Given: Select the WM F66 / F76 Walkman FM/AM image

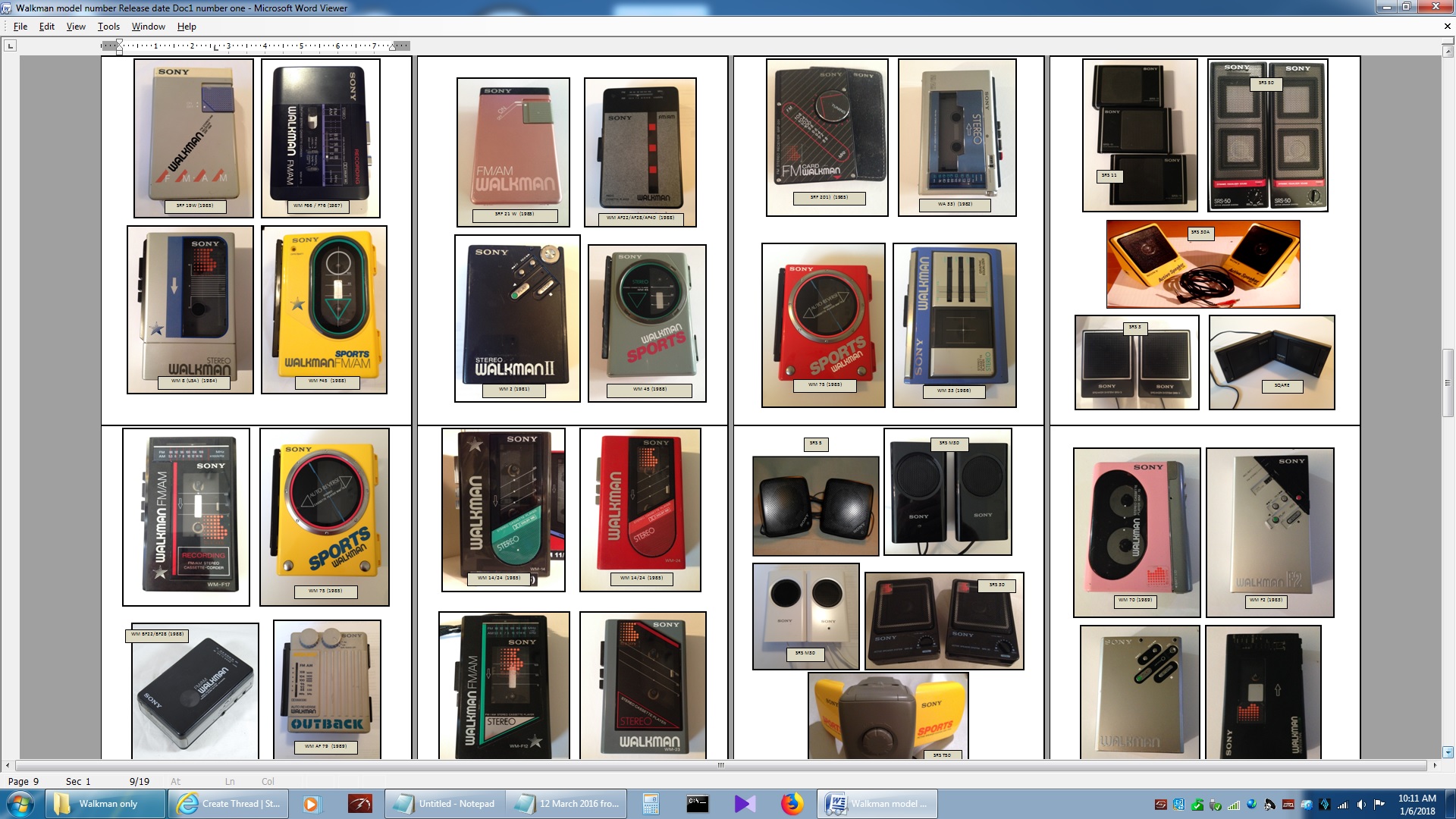Looking at the screenshot, I should 321,138.
